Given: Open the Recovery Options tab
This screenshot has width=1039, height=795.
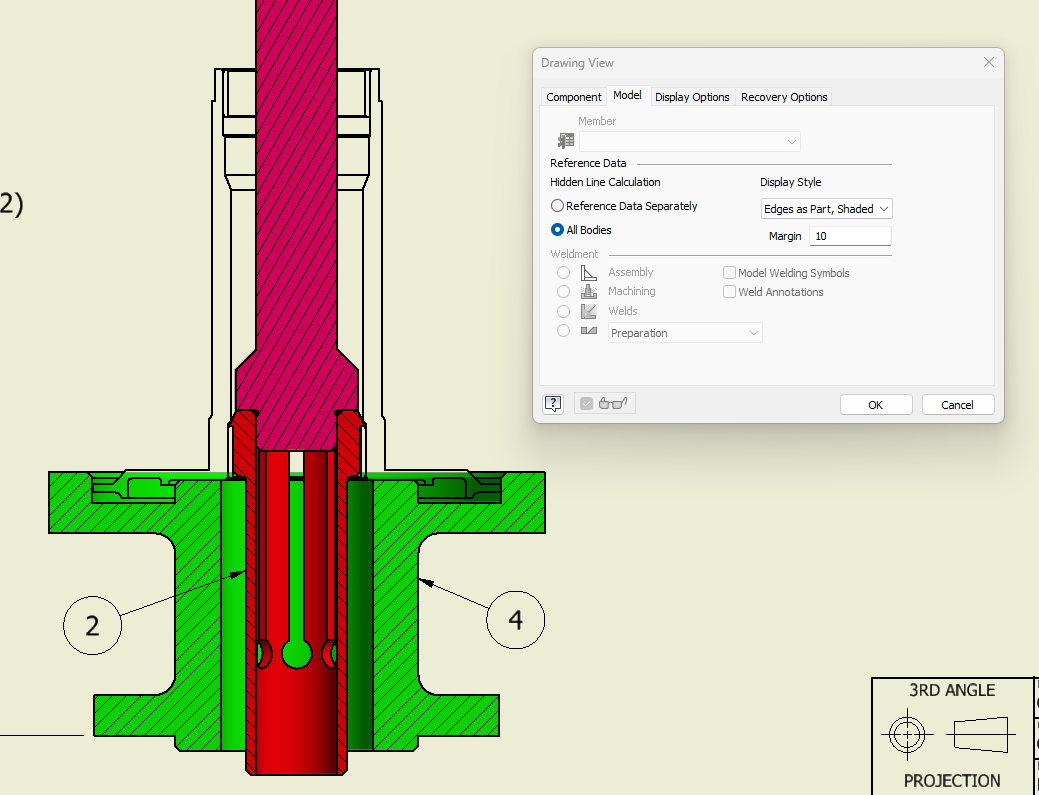Looking at the screenshot, I should click(784, 97).
